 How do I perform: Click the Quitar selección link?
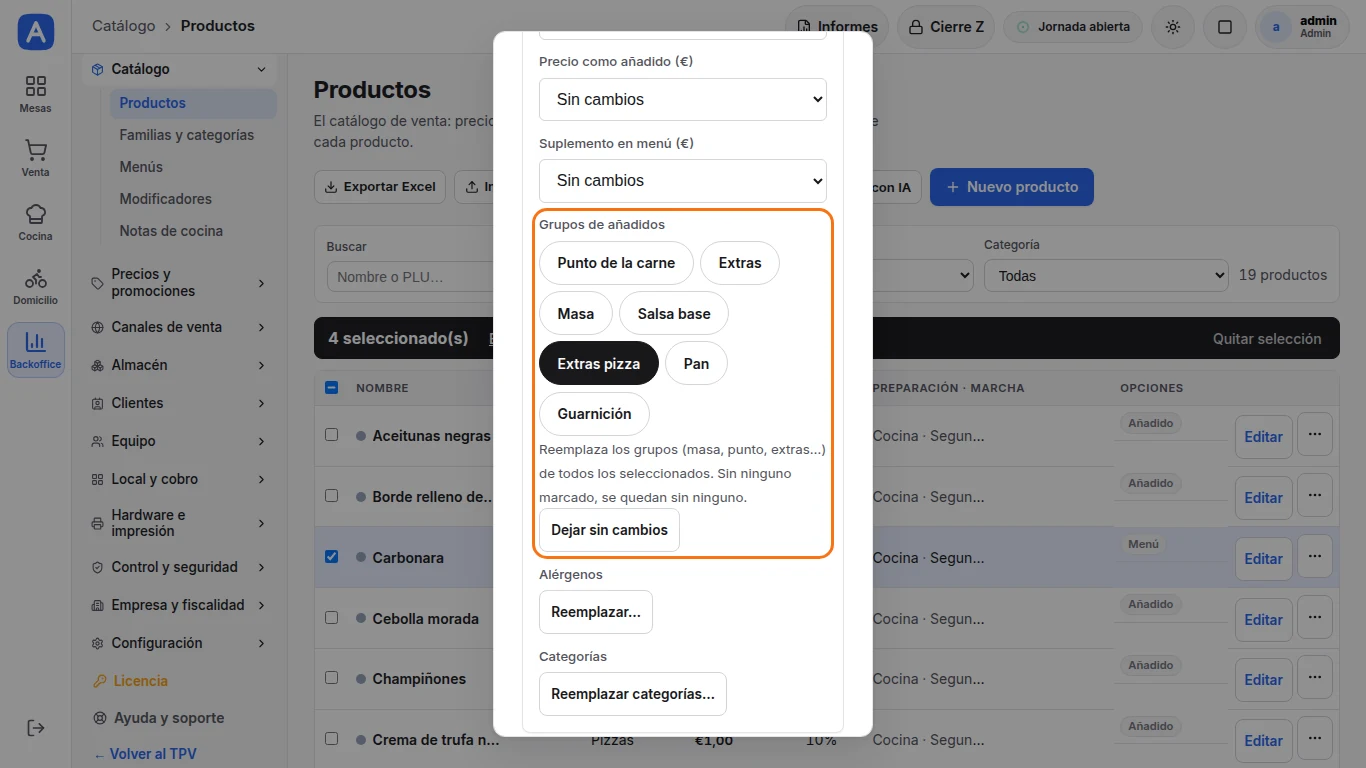pos(1267,339)
